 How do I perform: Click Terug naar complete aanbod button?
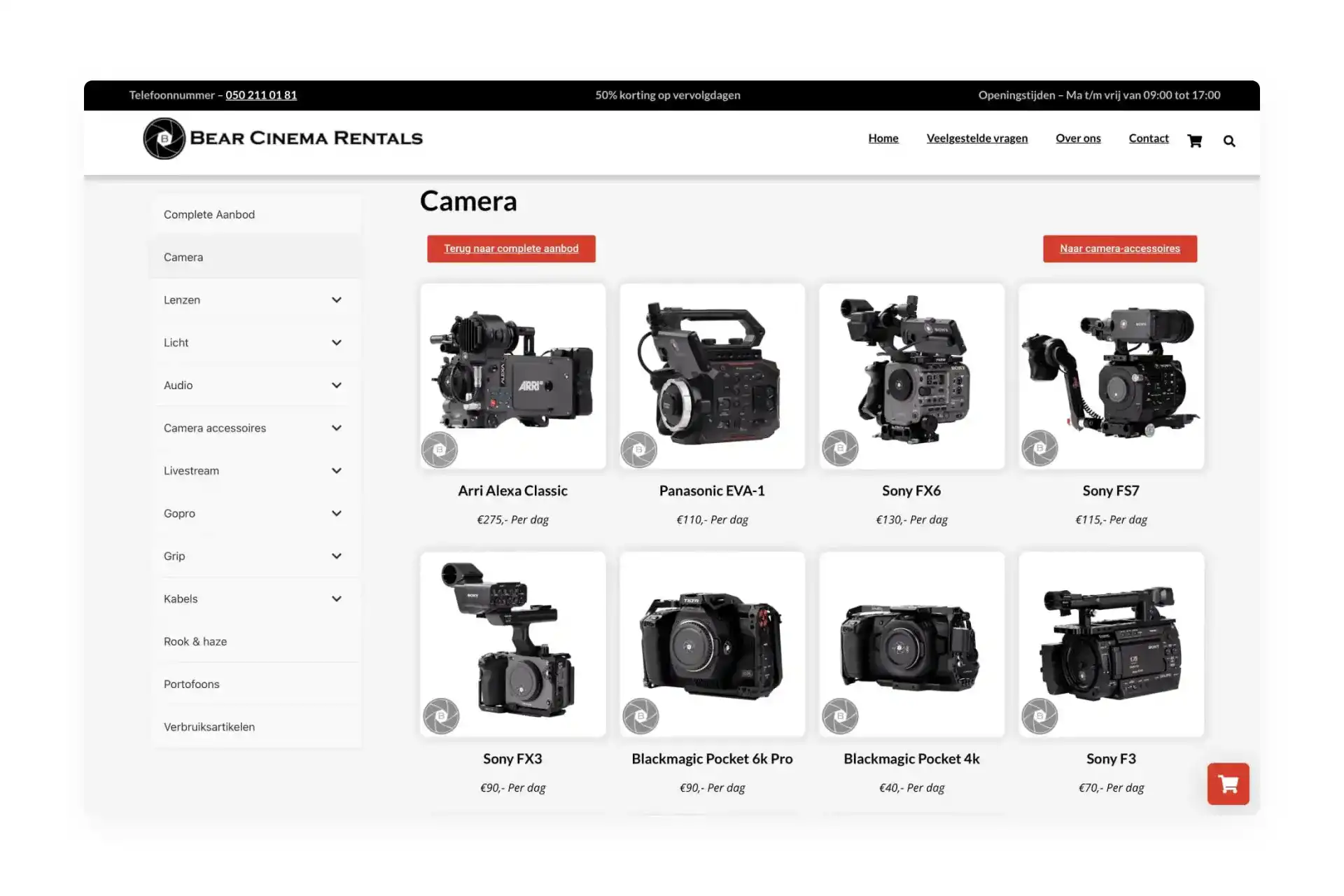click(x=511, y=248)
